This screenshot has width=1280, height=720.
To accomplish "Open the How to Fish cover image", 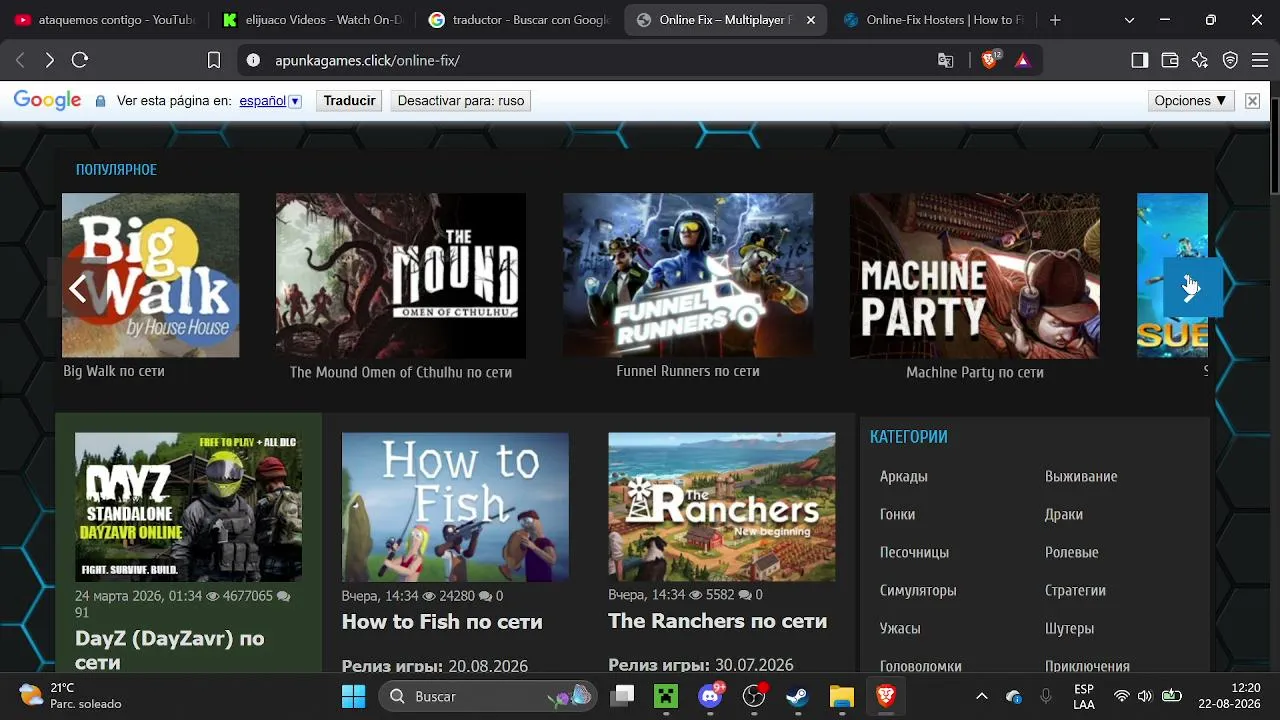I will coord(455,507).
